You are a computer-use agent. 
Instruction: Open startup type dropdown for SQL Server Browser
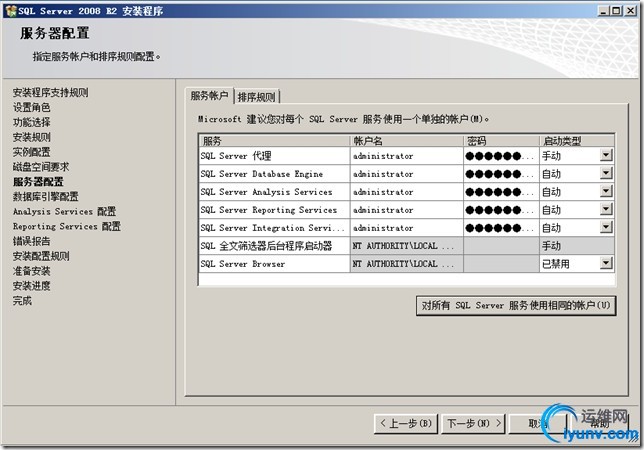click(x=606, y=263)
